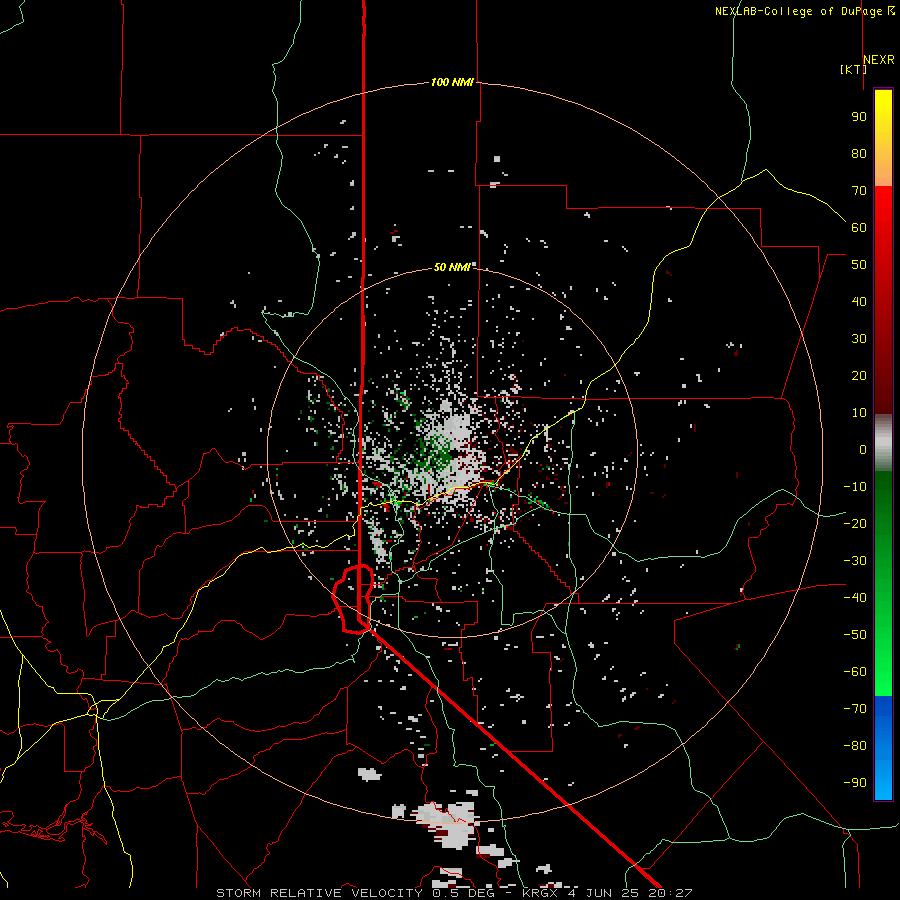Click the yellow top segment of the color bar
Viewport: 900px width, 900px height.
pyautogui.click(x=883, y=138)
